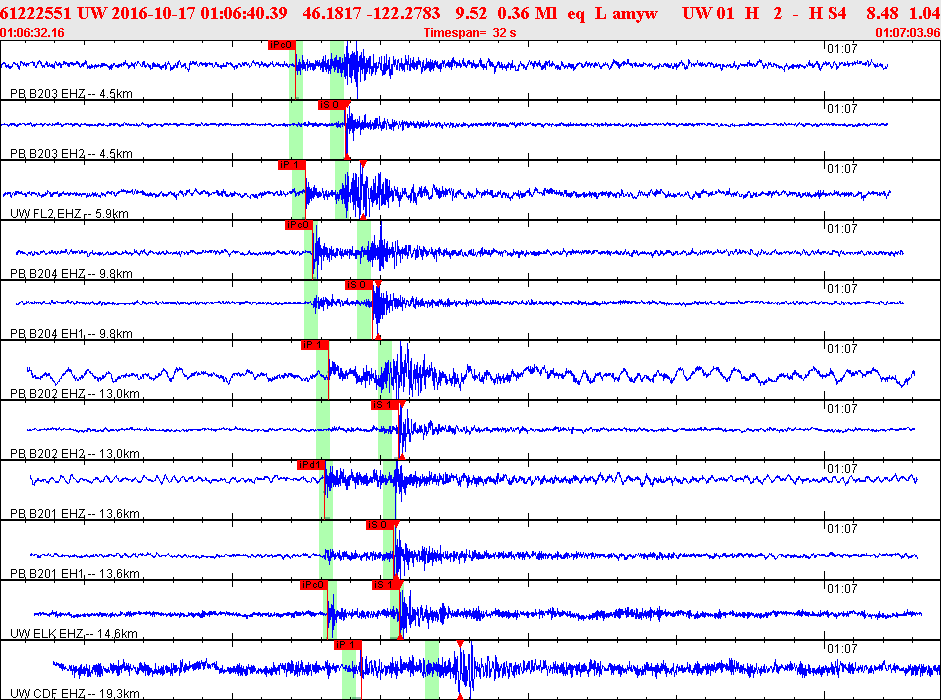
Task: Select the iPd1 pick flag on B201 EHZ
Action: (311, 465)
